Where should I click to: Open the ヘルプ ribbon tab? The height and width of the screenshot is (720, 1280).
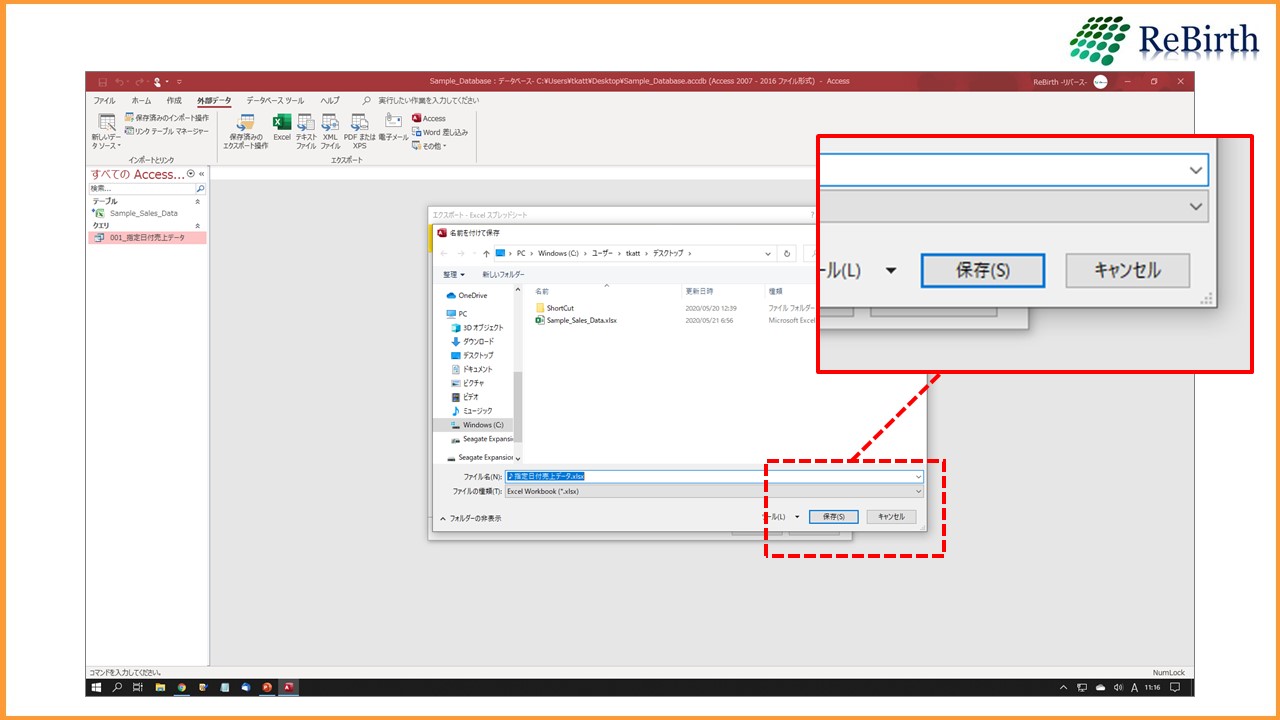330,101
